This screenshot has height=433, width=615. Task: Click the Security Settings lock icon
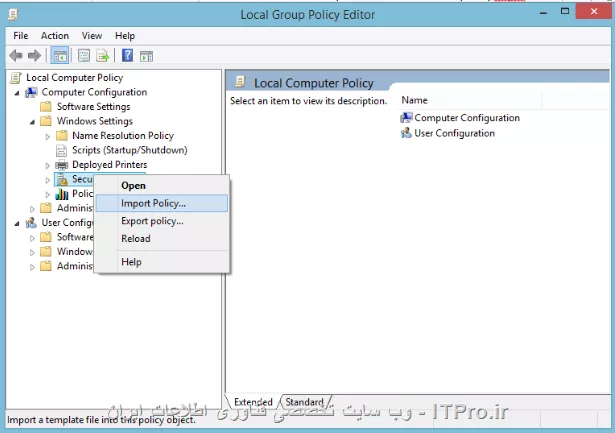coord(62,179)
